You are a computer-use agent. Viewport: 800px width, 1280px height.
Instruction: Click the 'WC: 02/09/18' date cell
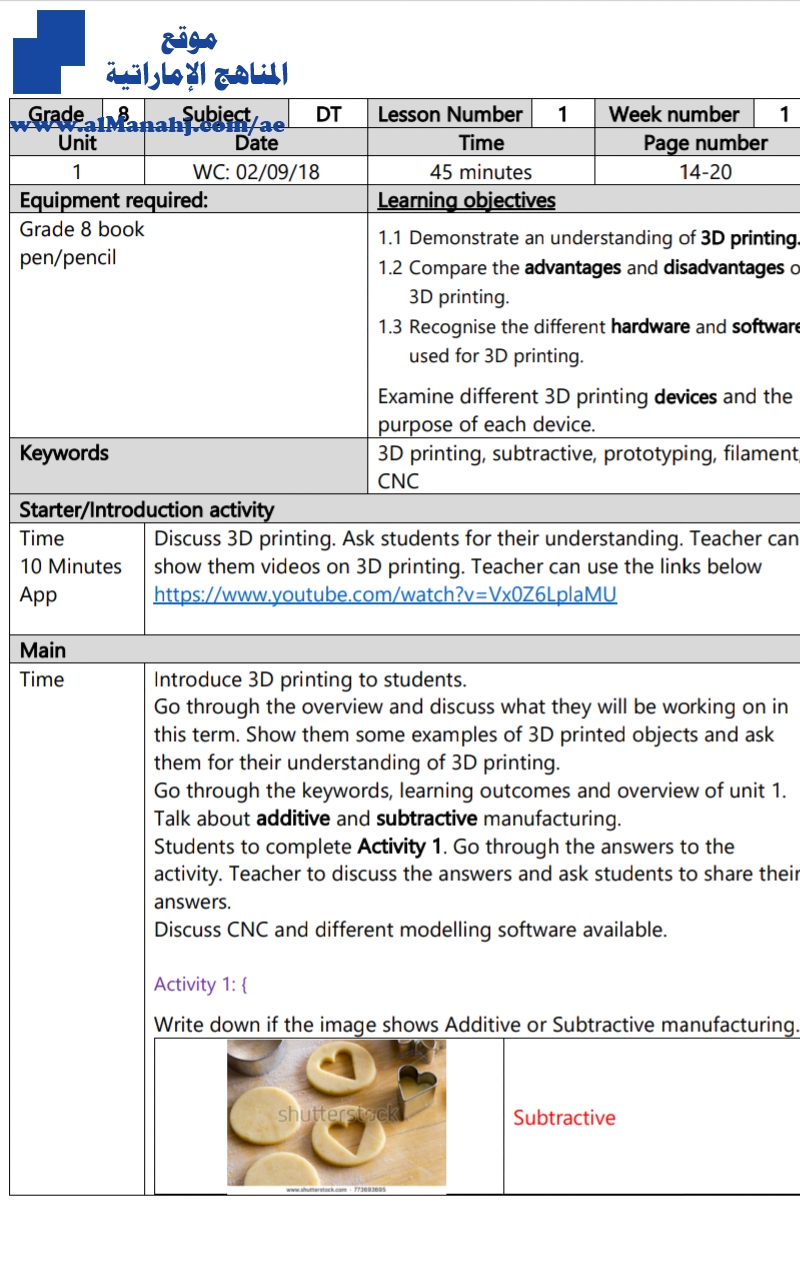pos(256,171)
